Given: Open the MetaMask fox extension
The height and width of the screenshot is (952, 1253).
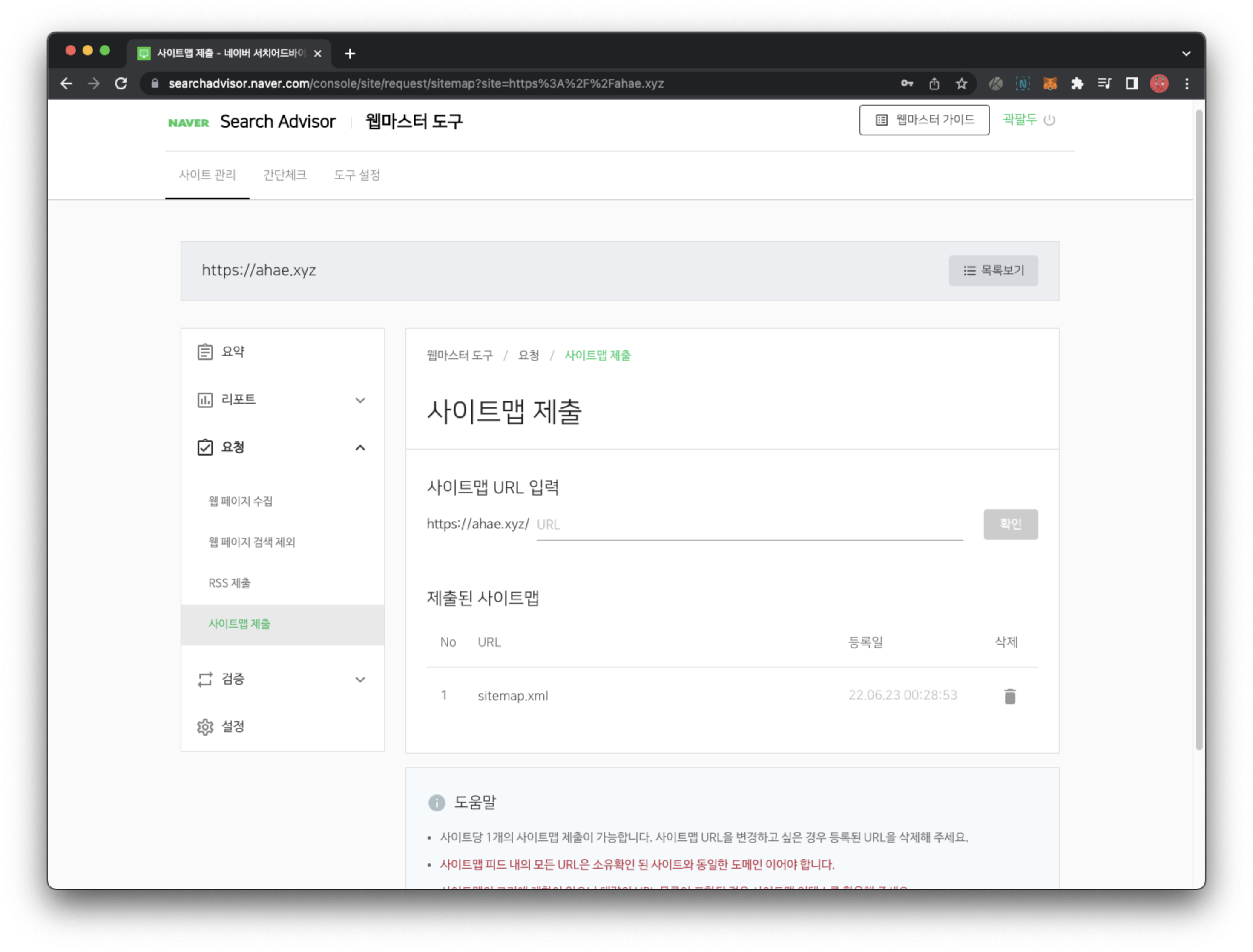Looking at the screenshot, I should pos(1049,84).
